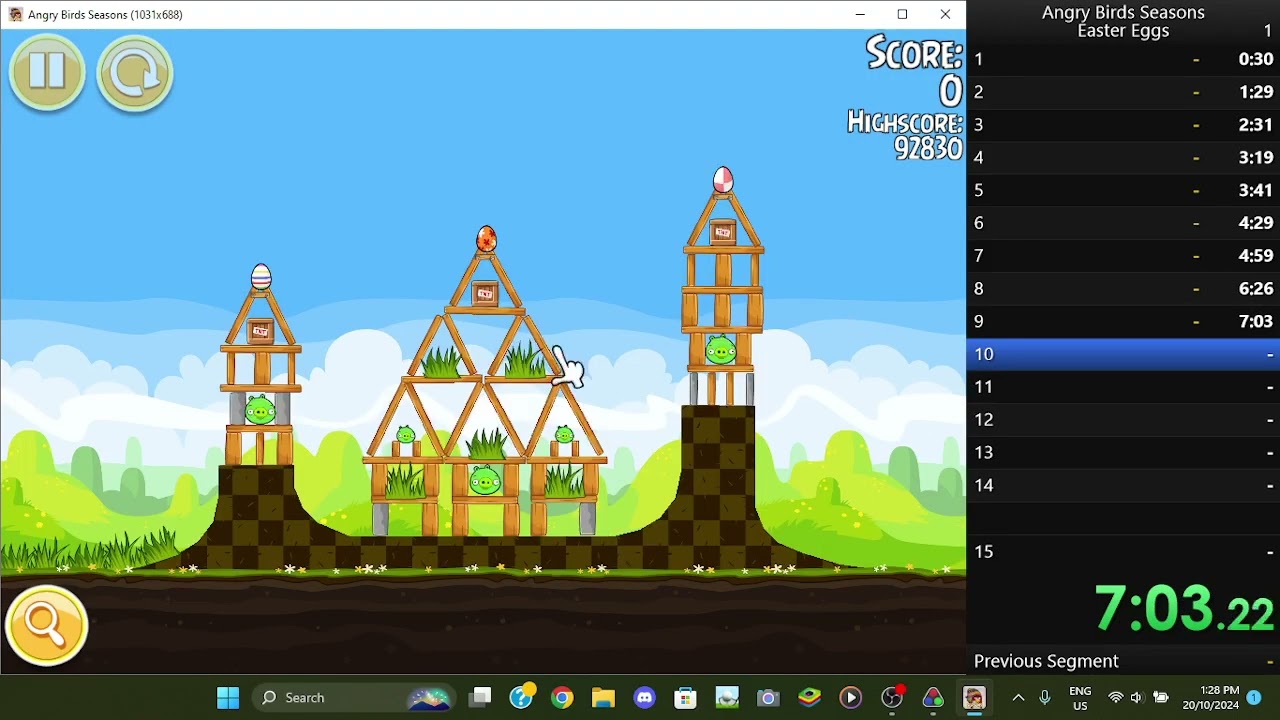Click the microphone tray icon
The height and width of the screenshot is (720, 1280).
pyautogui.click(x=1045, y=698)
